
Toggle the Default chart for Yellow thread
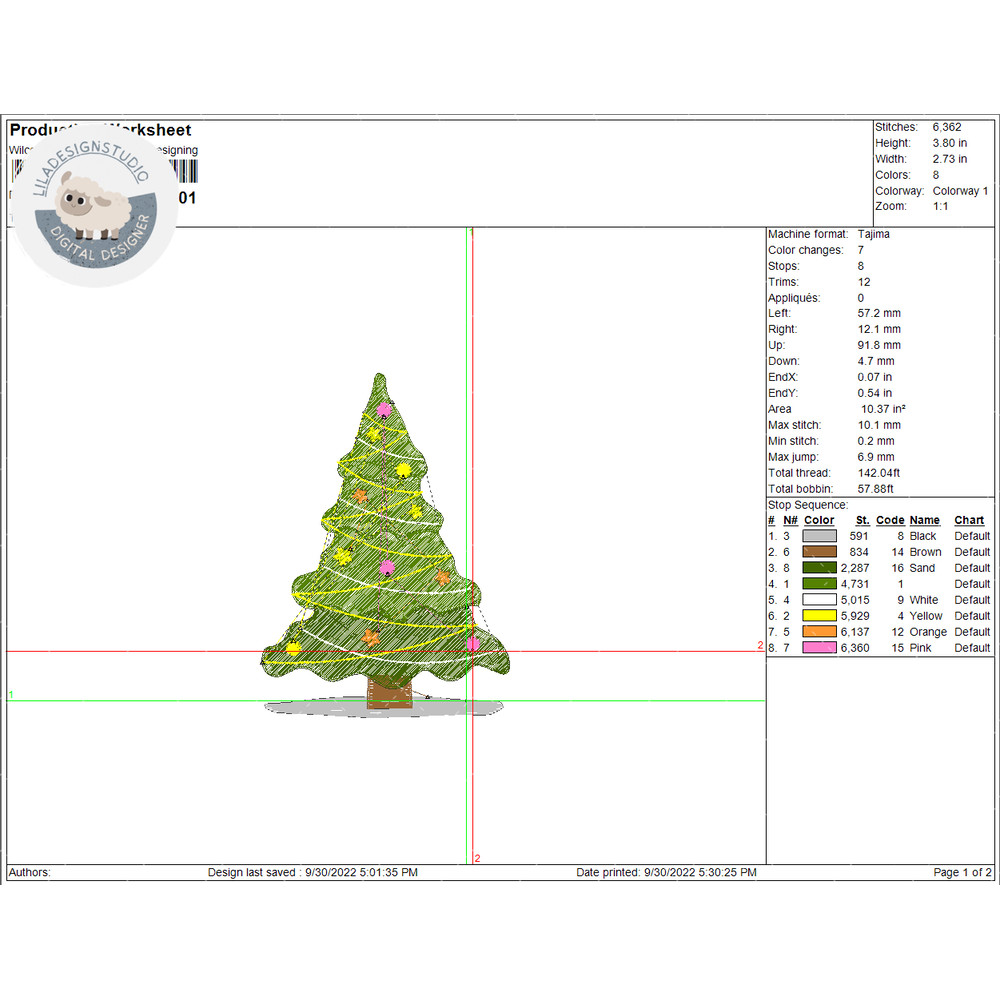coord(970,615)
